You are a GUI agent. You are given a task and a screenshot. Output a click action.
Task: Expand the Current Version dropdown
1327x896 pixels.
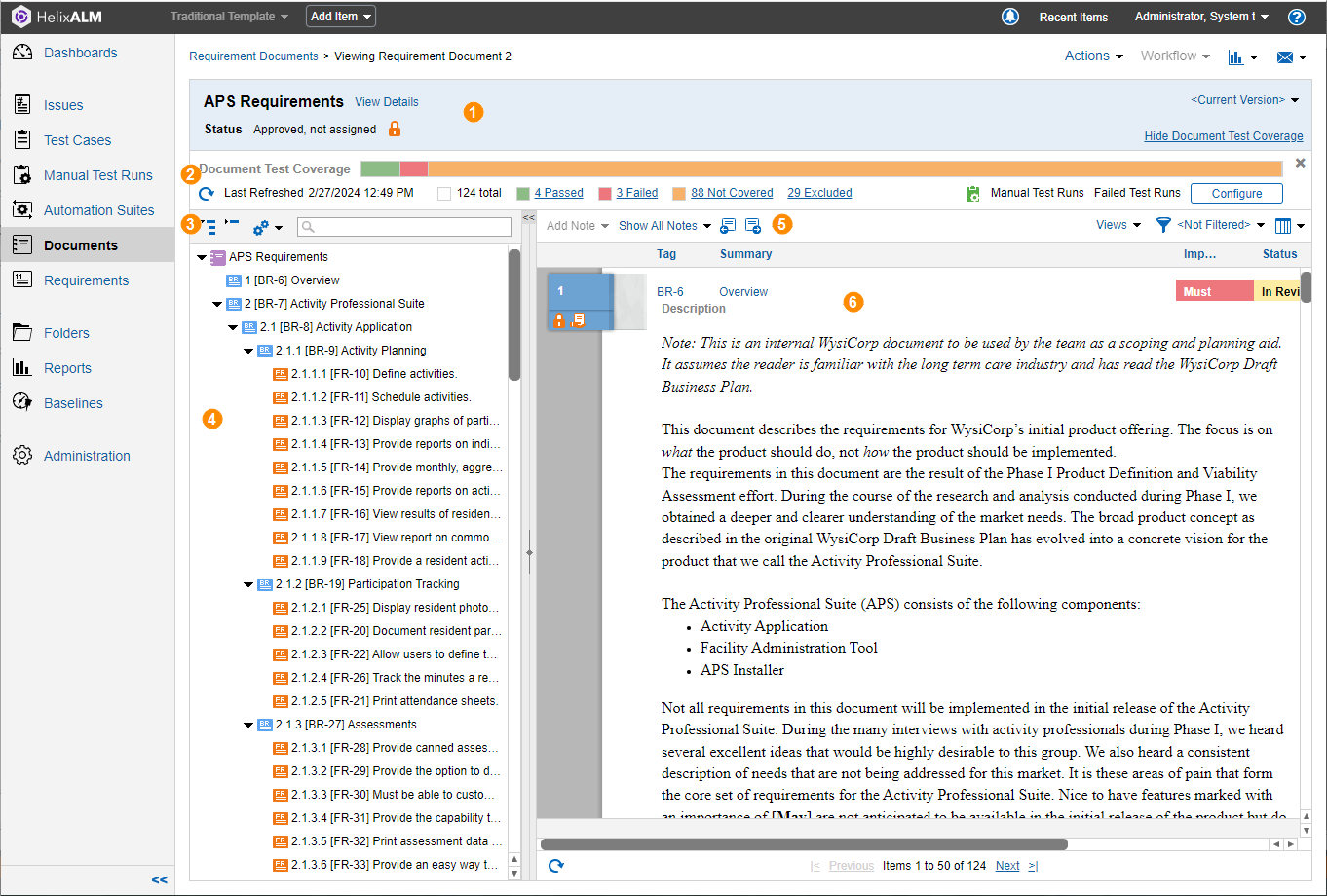[x=1244, y=100]
